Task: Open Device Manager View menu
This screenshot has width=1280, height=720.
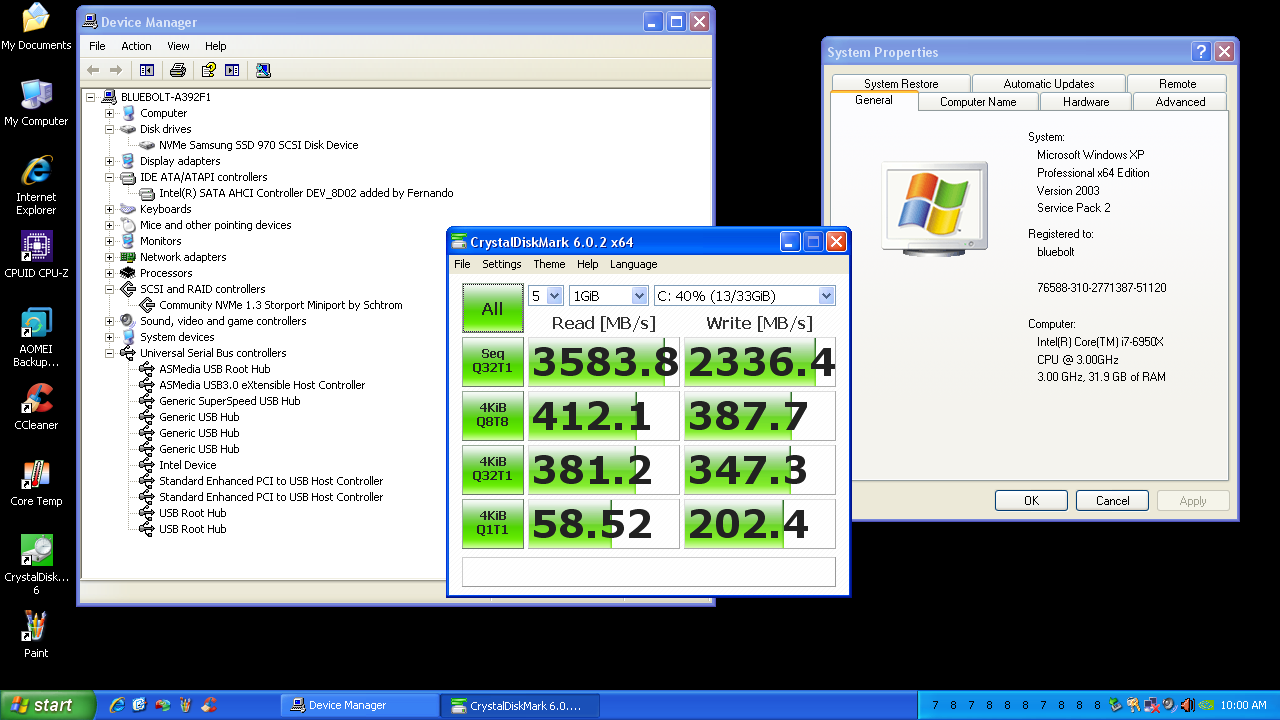Action: [178, 46]
